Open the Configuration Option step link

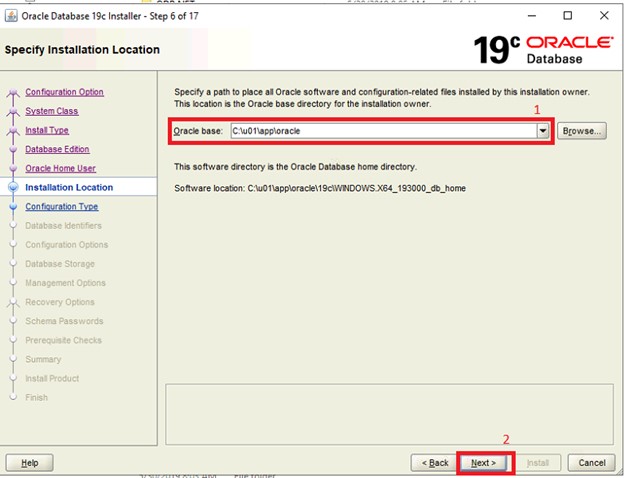tap(64, 92)
